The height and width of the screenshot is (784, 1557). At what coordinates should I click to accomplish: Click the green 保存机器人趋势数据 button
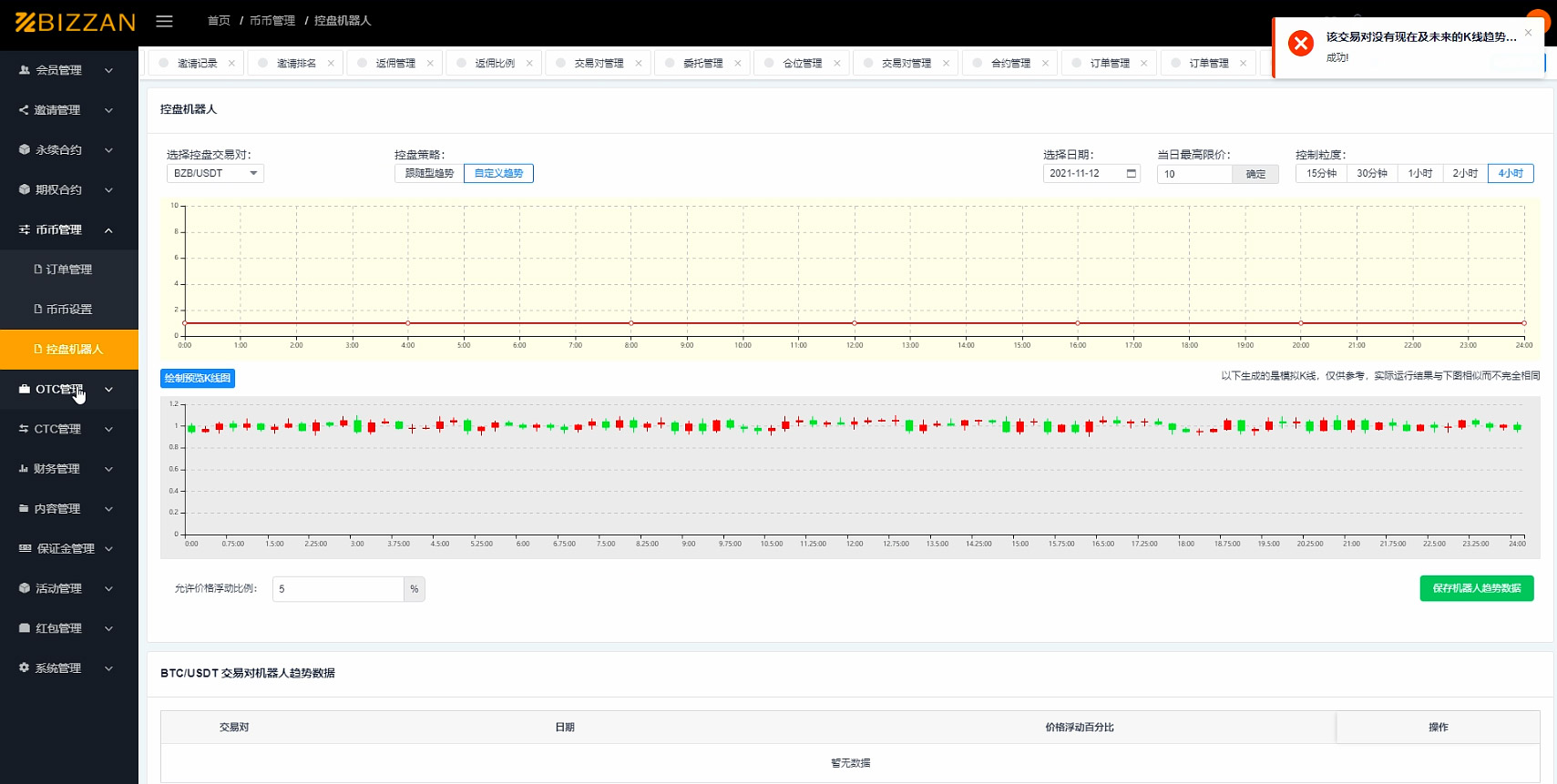click(x=1476, y=589)
